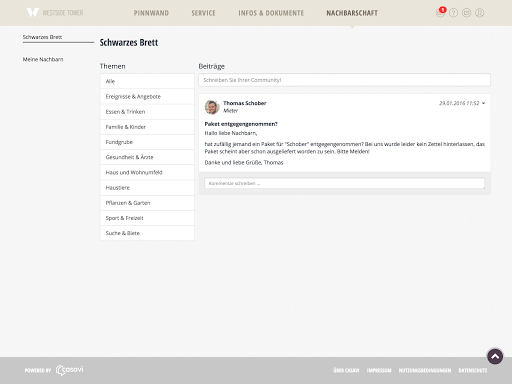Expand the post options dropdown arrow
512x384 pixels.
point(483,103)
